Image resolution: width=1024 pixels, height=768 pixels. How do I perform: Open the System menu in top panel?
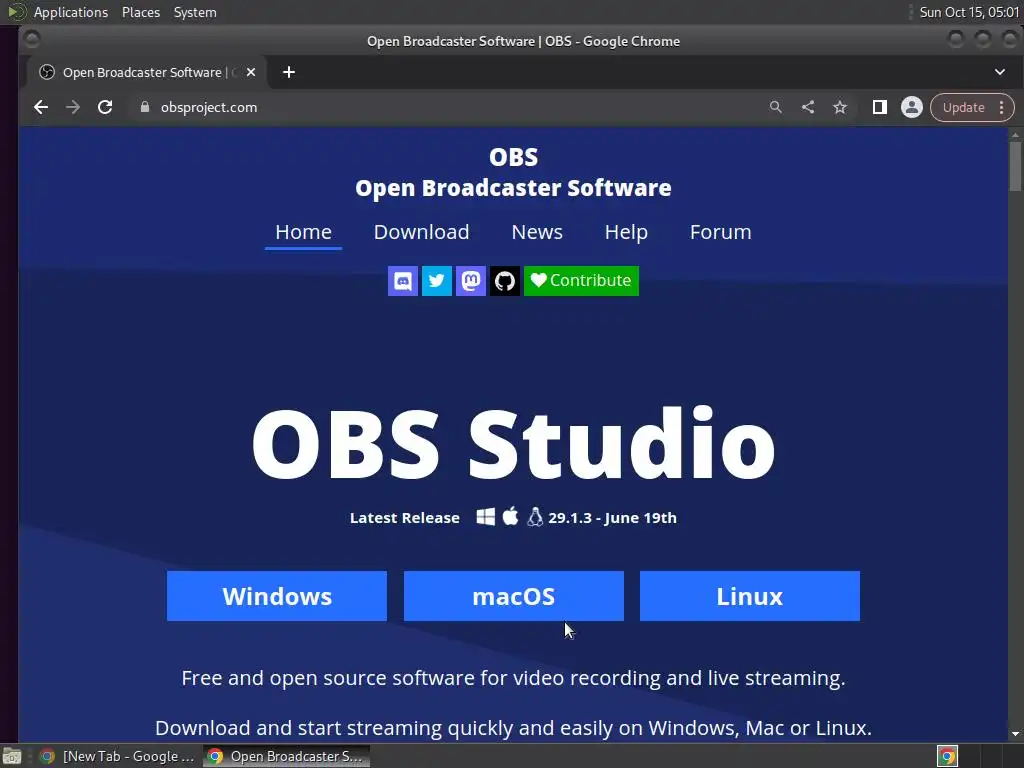pyautogui.click(x=195, y=12)
